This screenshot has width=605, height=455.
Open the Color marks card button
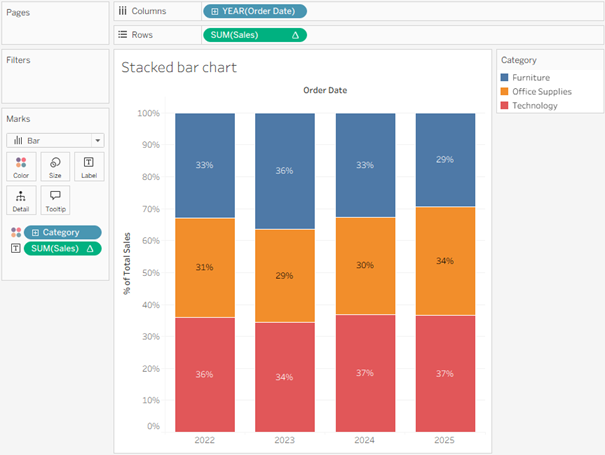click(21, 166)
